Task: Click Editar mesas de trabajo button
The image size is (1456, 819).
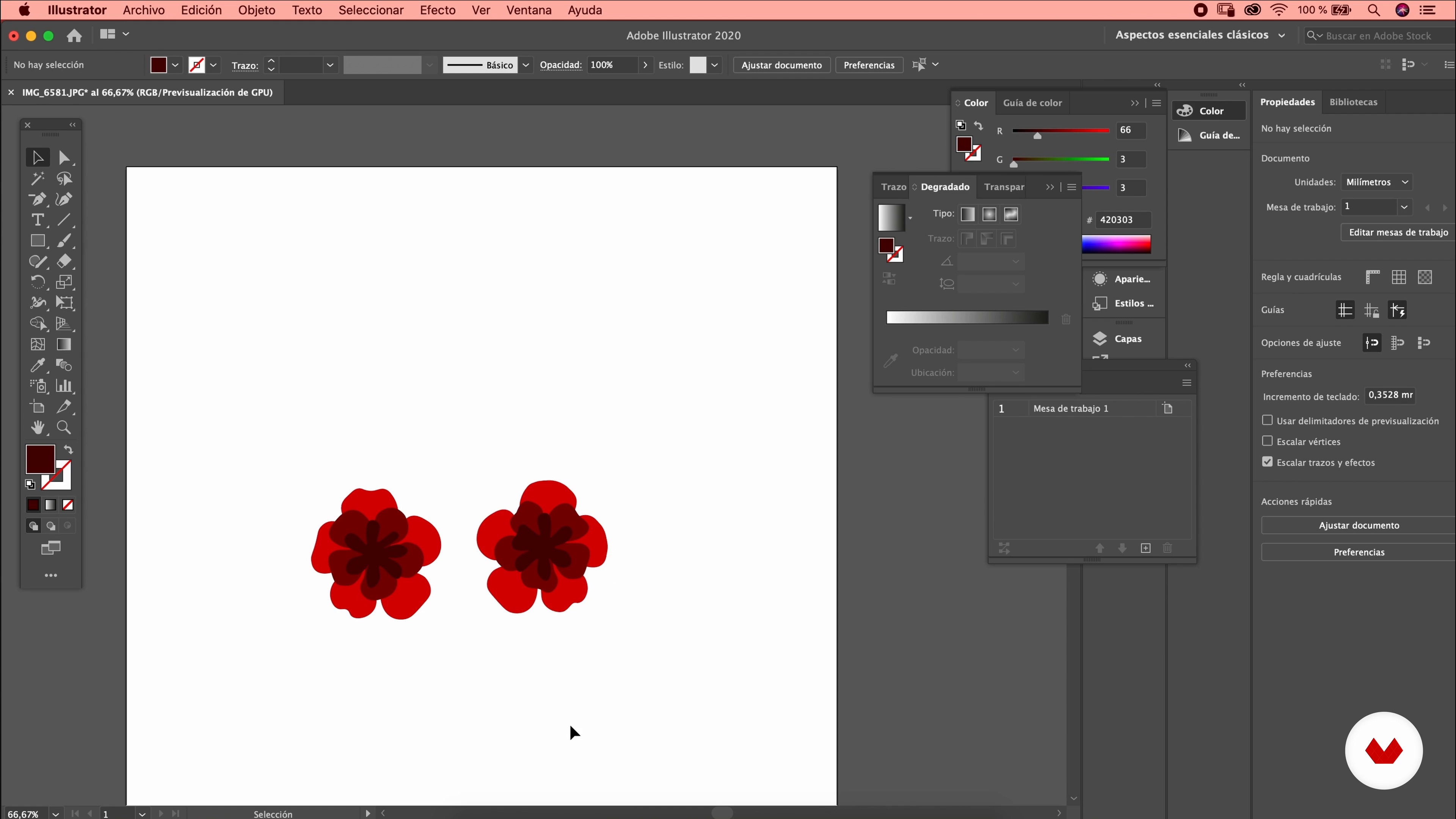Action: 1398,232
